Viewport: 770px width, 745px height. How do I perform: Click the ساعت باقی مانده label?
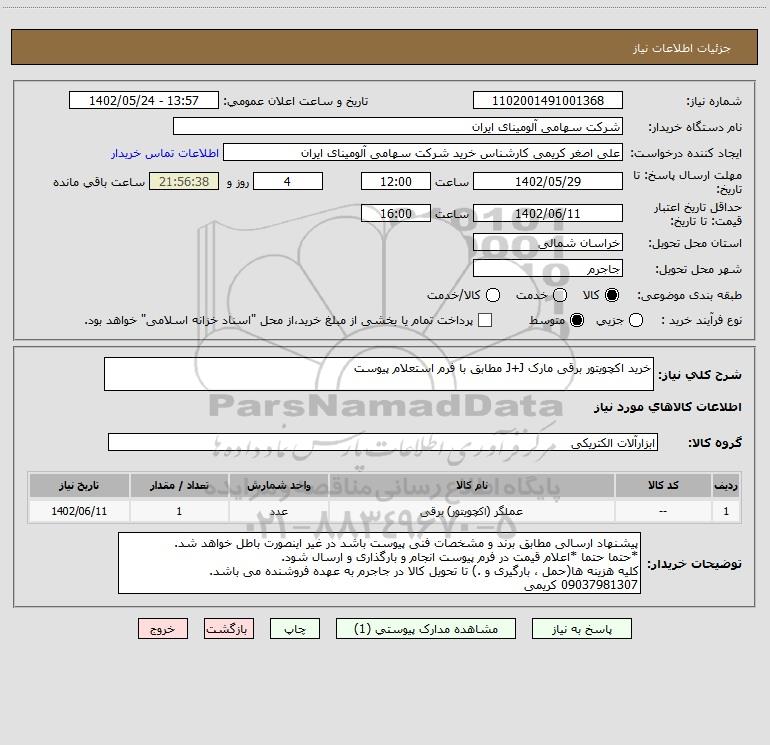click(x=99, y=182)
